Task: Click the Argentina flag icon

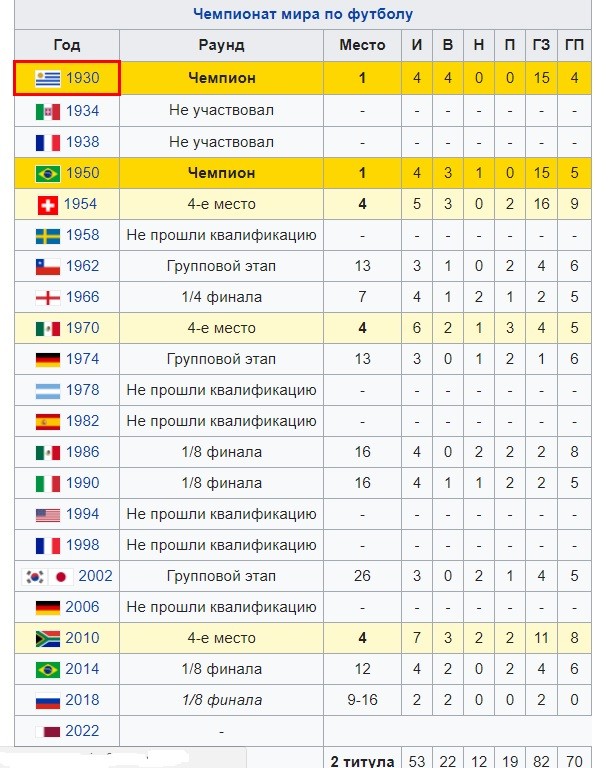Action: tap(47, 390)
